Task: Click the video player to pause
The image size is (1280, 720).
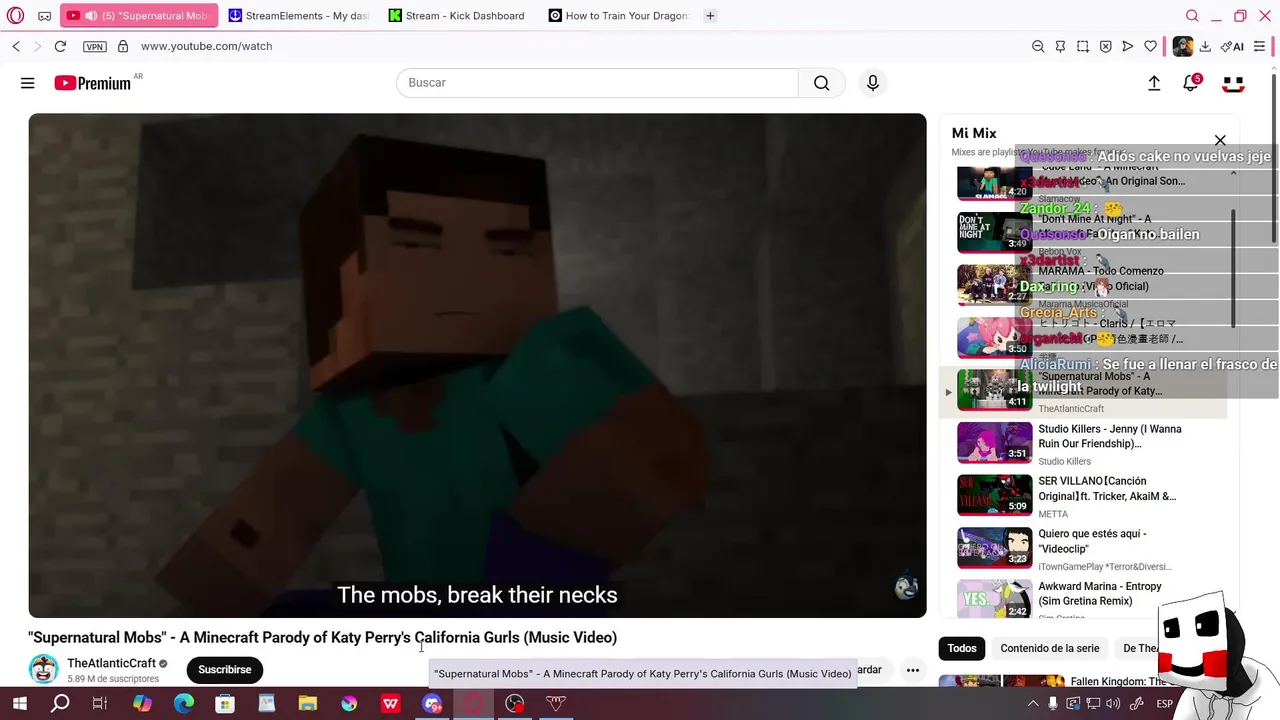Action: (477, 365)
